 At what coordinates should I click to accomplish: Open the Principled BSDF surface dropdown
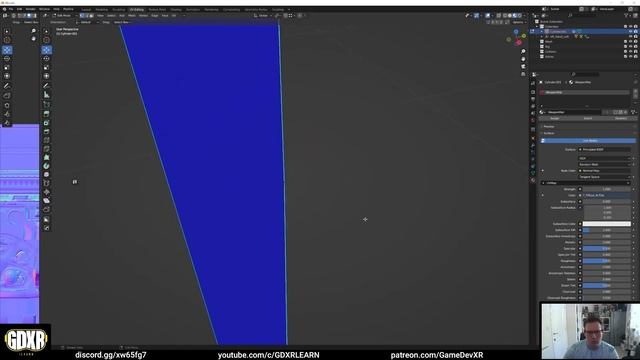click(604, 149)
